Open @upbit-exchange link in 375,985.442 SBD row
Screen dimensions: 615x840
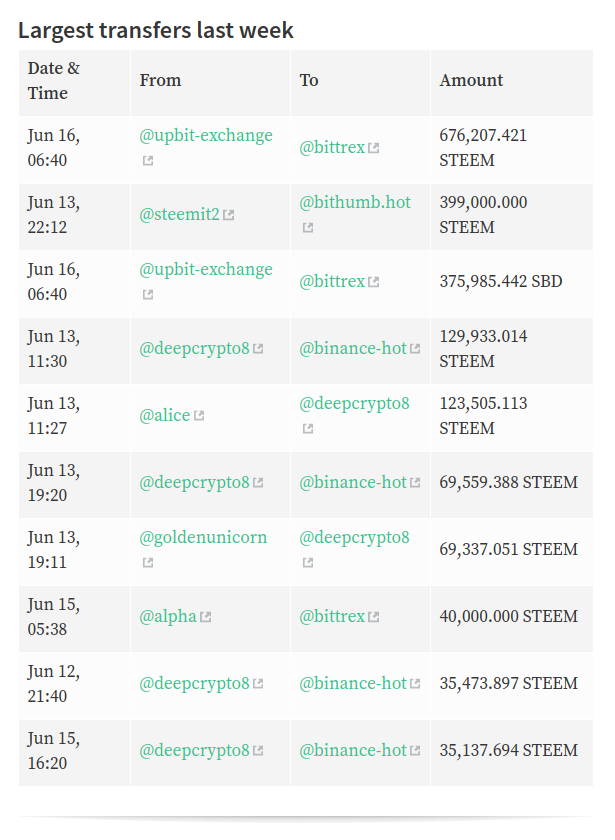tap(206, 269)
